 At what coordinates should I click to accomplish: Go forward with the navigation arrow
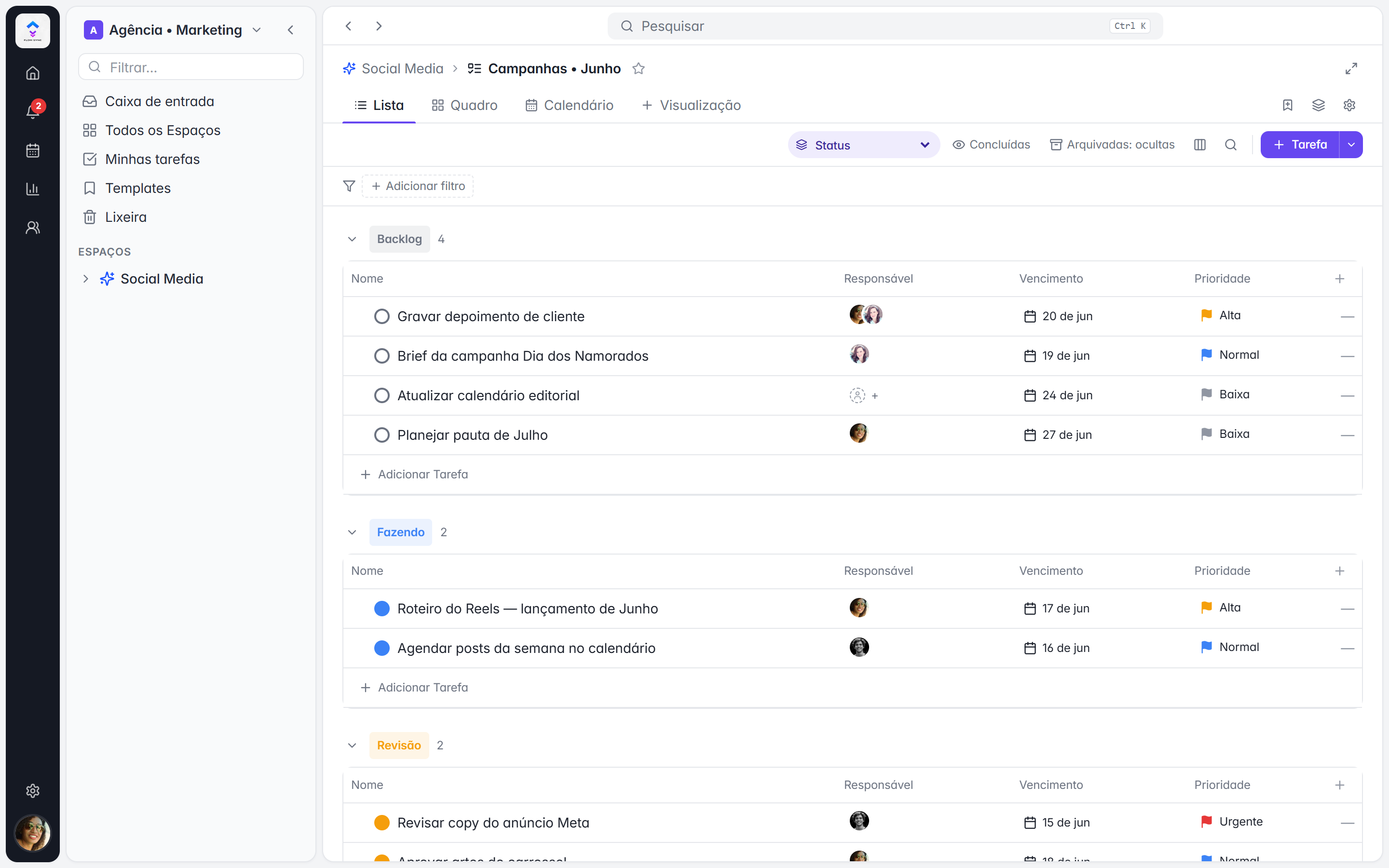[379, 26]
